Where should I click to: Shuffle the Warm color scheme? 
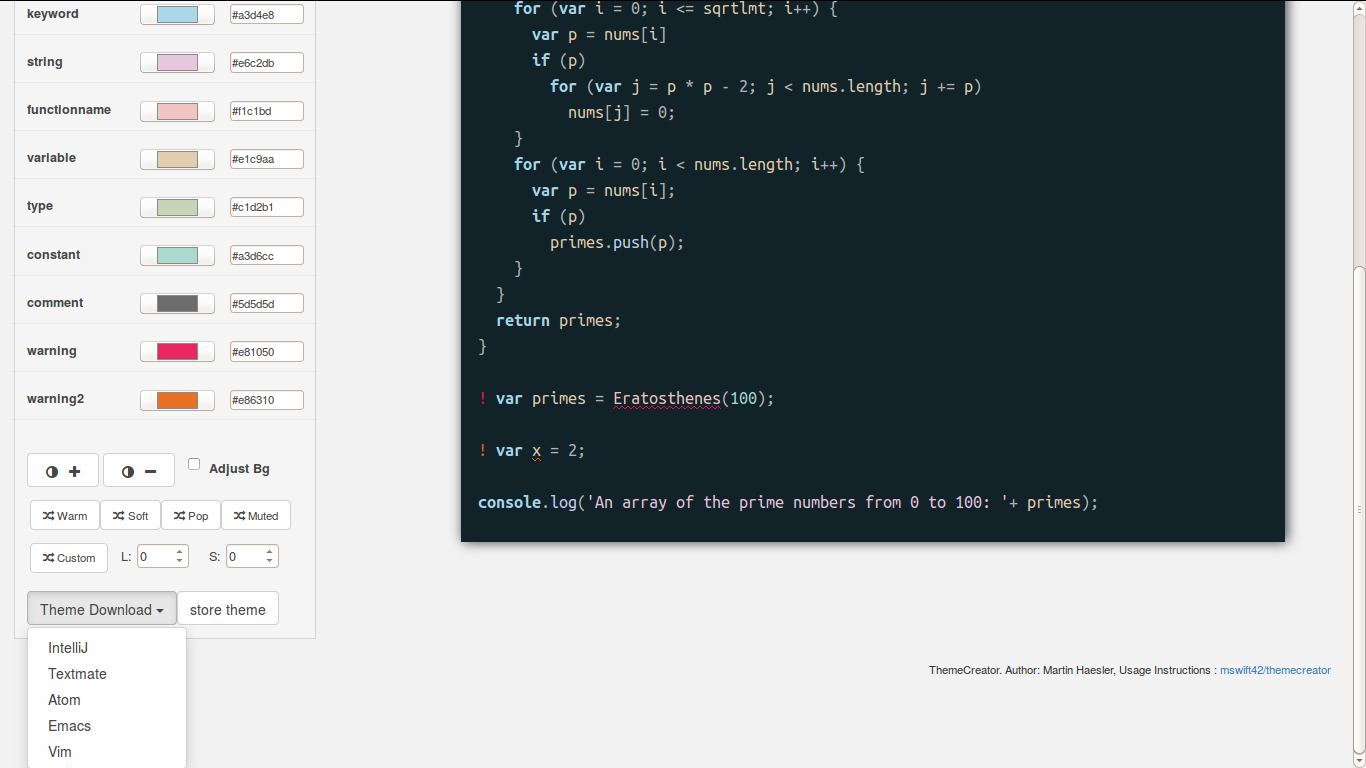[64, 515]
